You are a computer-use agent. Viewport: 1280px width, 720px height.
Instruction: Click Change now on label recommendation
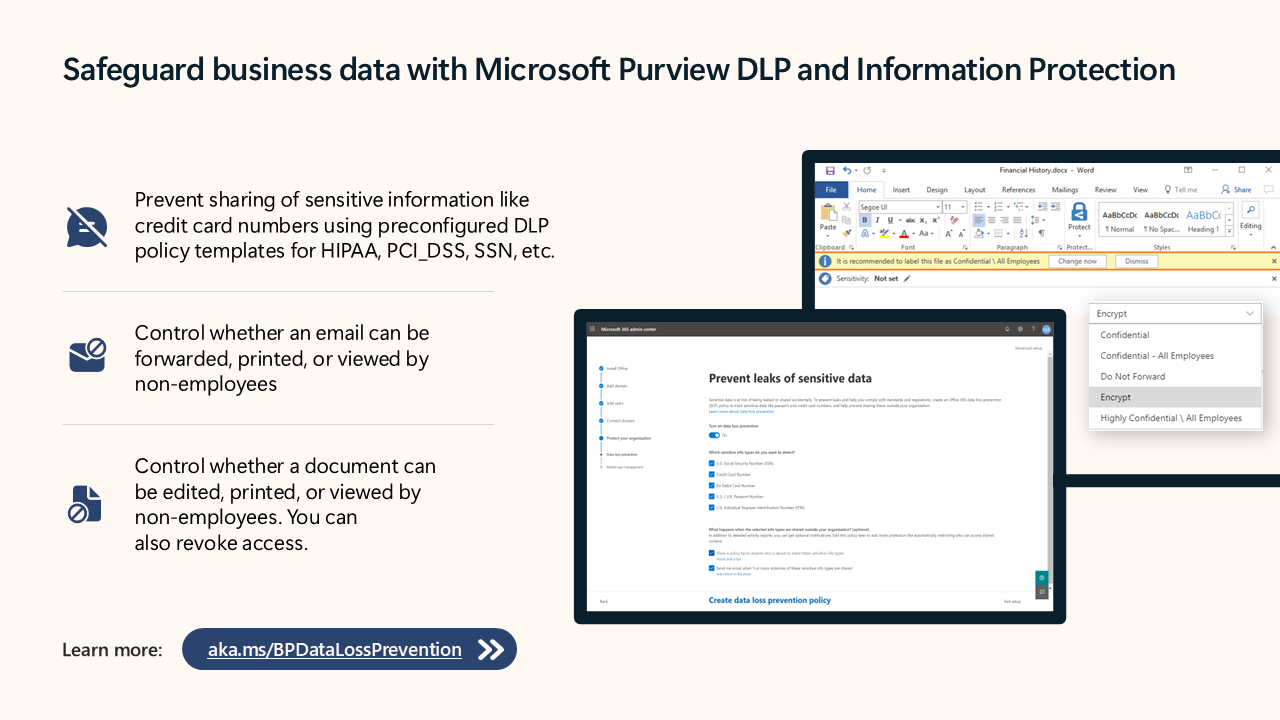point(1077,261)
